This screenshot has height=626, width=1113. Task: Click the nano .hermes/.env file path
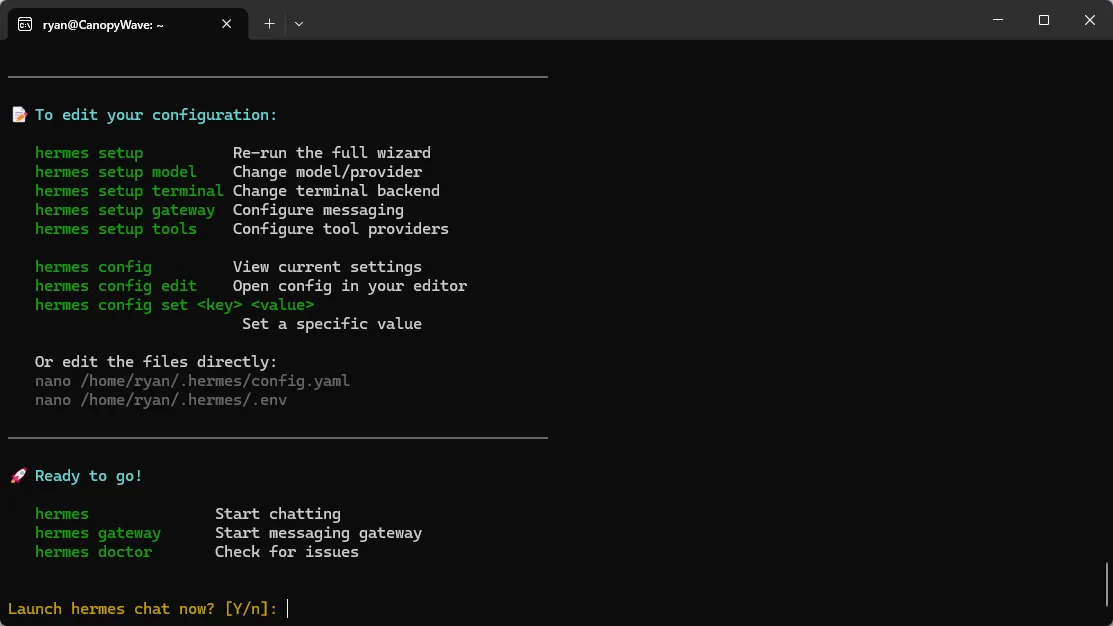tap(161, 400)
